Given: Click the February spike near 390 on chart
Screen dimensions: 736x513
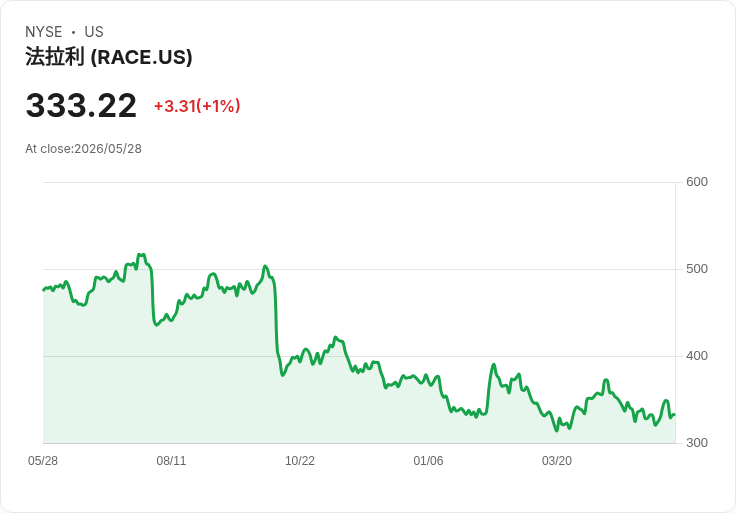Looking at the screenshot, I should tap(493, 365).
